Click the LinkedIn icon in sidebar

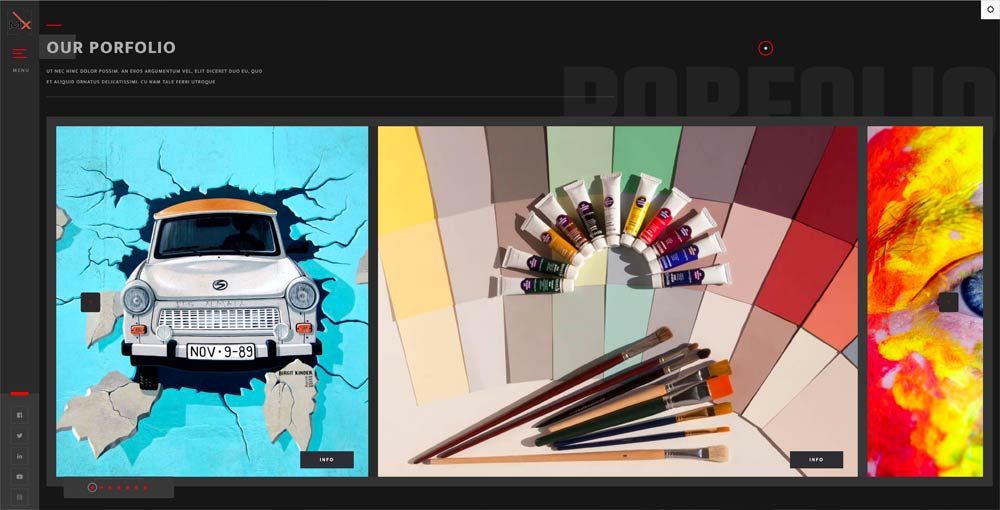coord(20,456)
